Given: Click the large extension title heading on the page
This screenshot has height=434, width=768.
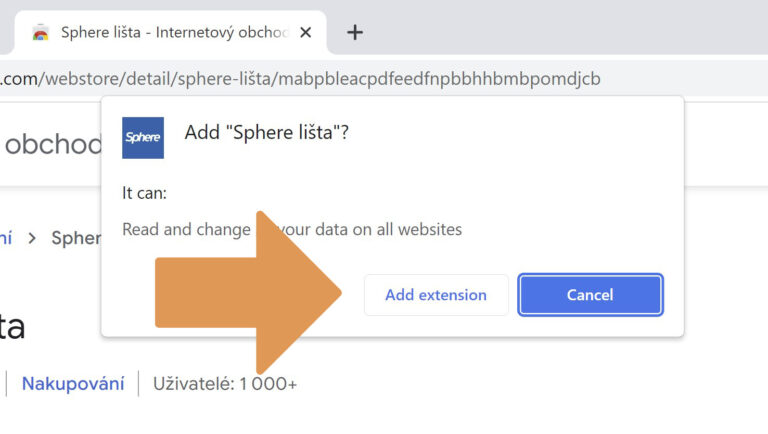Looking at the screenshot, I should click(12, 326).
